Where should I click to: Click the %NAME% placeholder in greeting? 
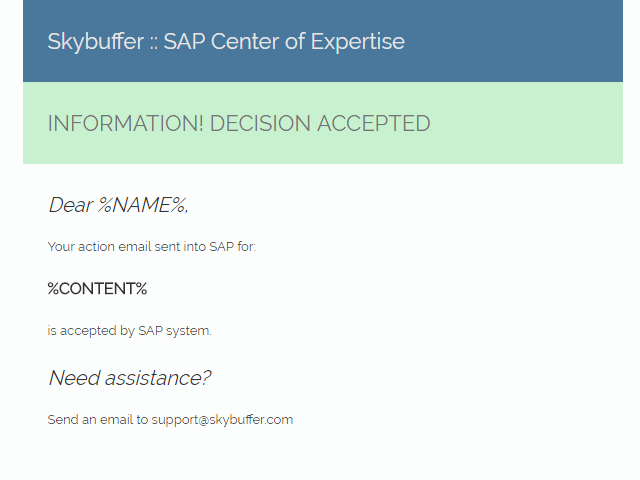[x=143, y=205]
